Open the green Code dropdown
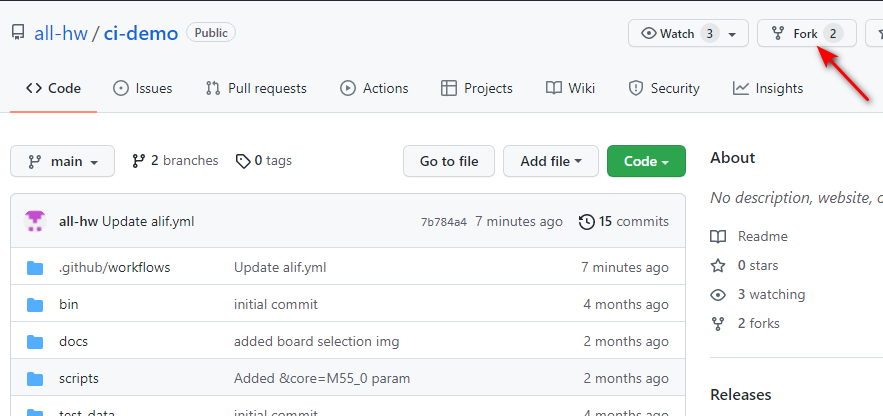The image size is (883, 416). tap(646, 161)
